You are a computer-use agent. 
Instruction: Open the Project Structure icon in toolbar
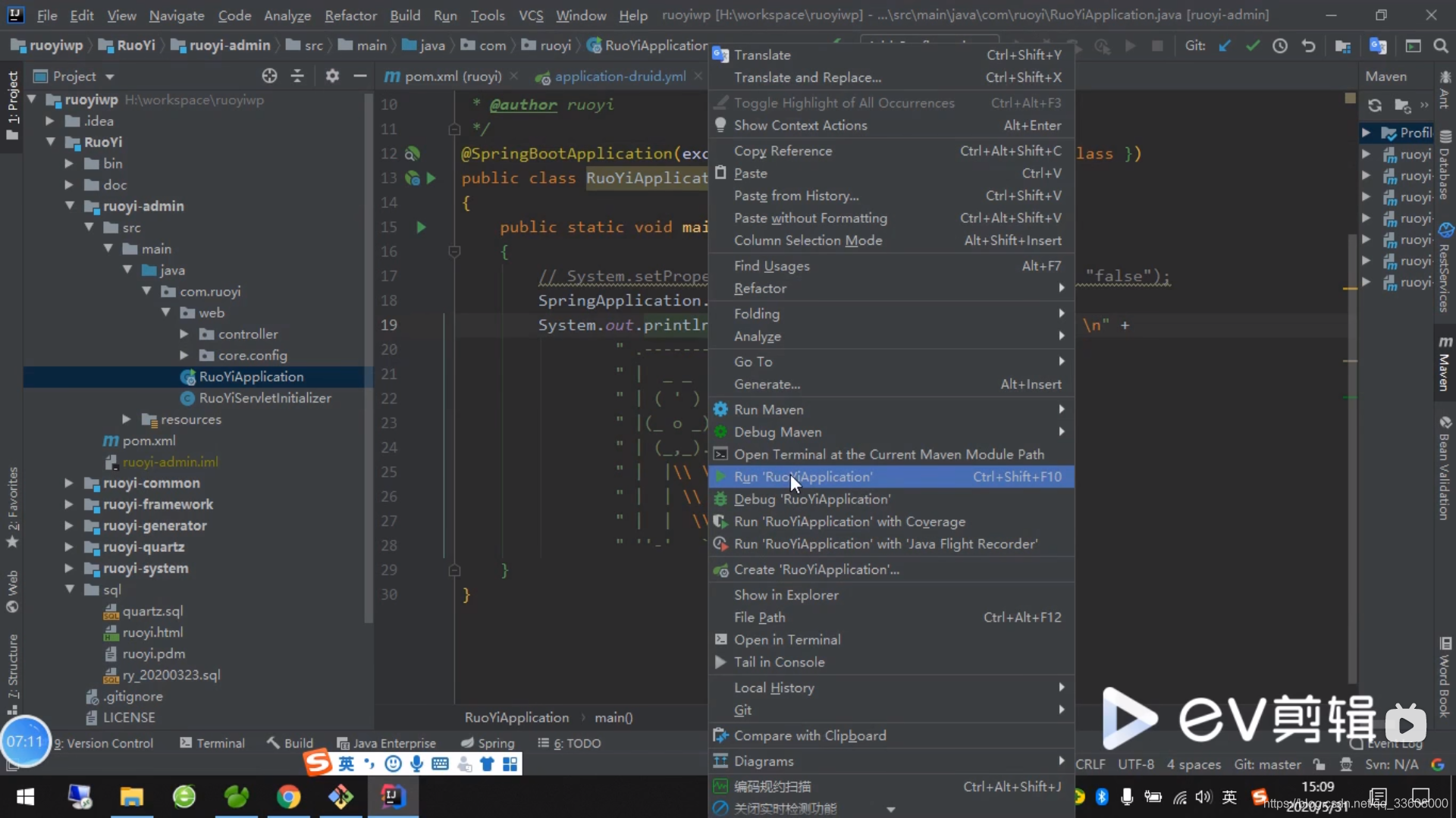tap(1343, 46)
